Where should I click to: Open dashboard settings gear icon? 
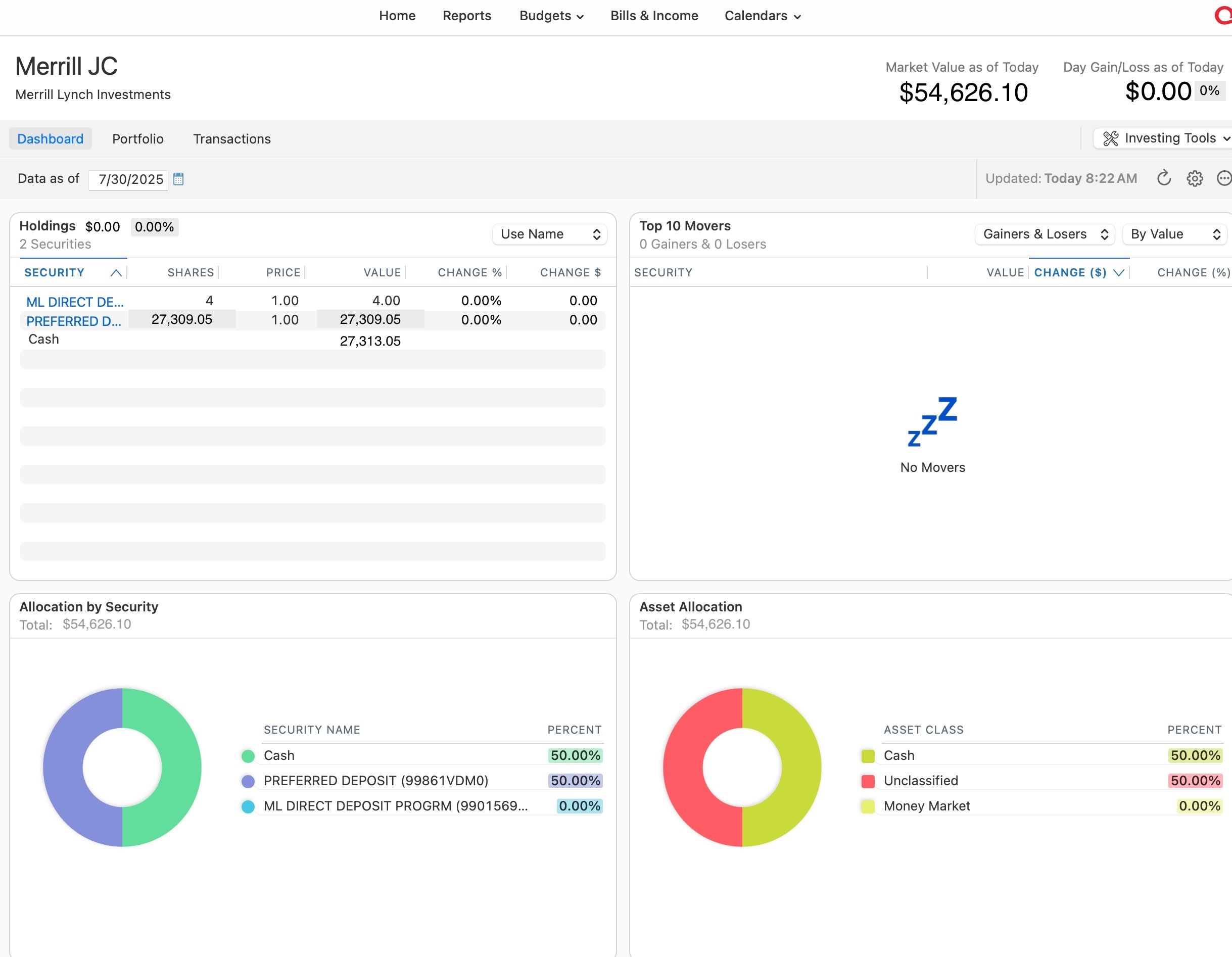click(x=1194, y=179)
